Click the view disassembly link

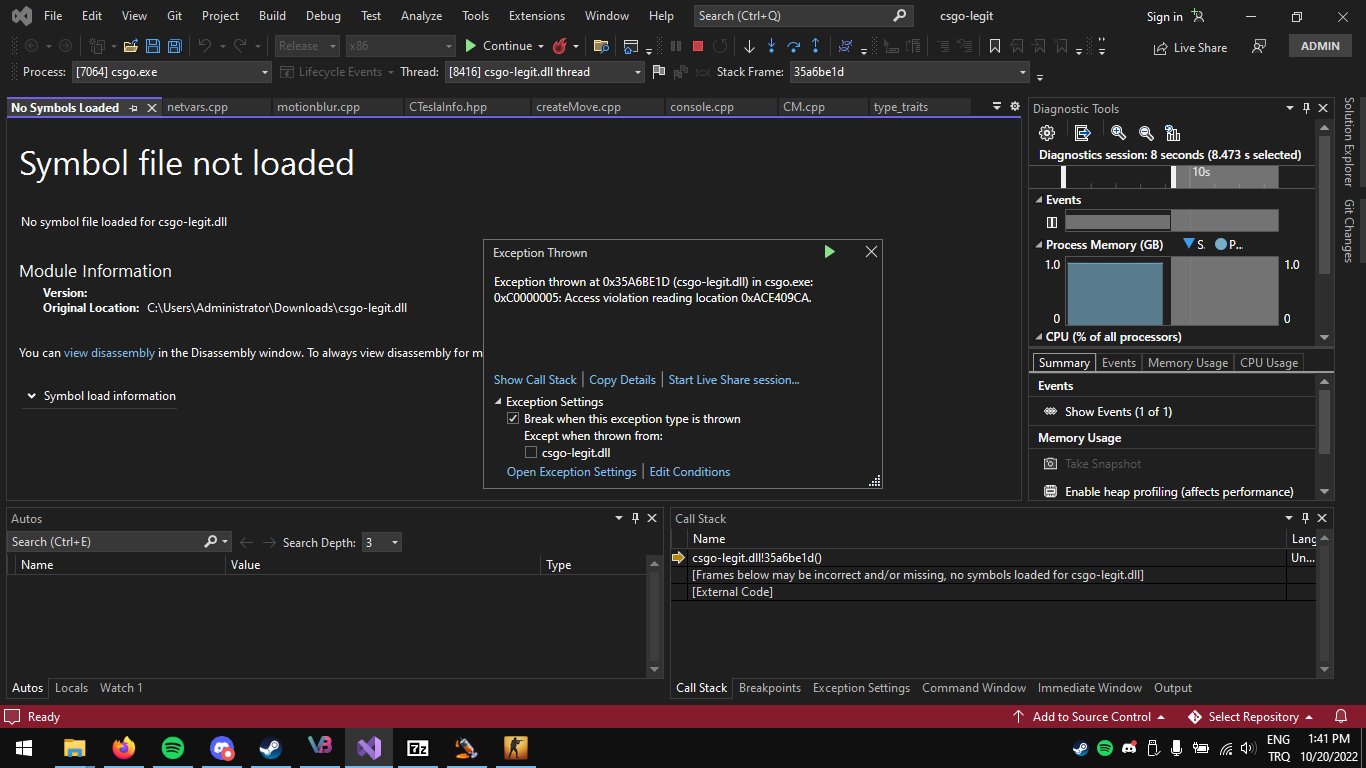[109, 352]
